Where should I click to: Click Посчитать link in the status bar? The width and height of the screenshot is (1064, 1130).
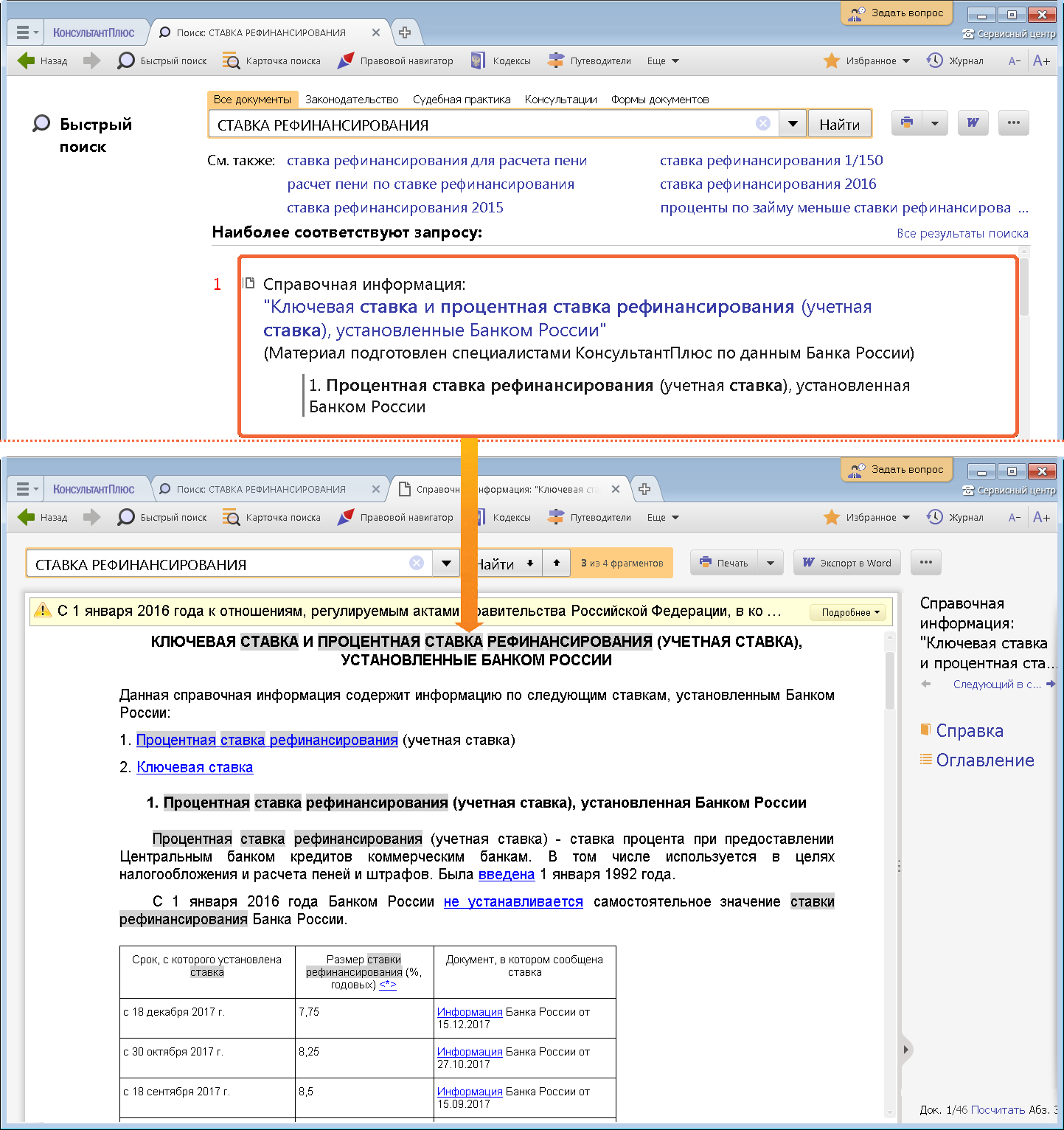pyautogui.click(x=998, y=1109)
